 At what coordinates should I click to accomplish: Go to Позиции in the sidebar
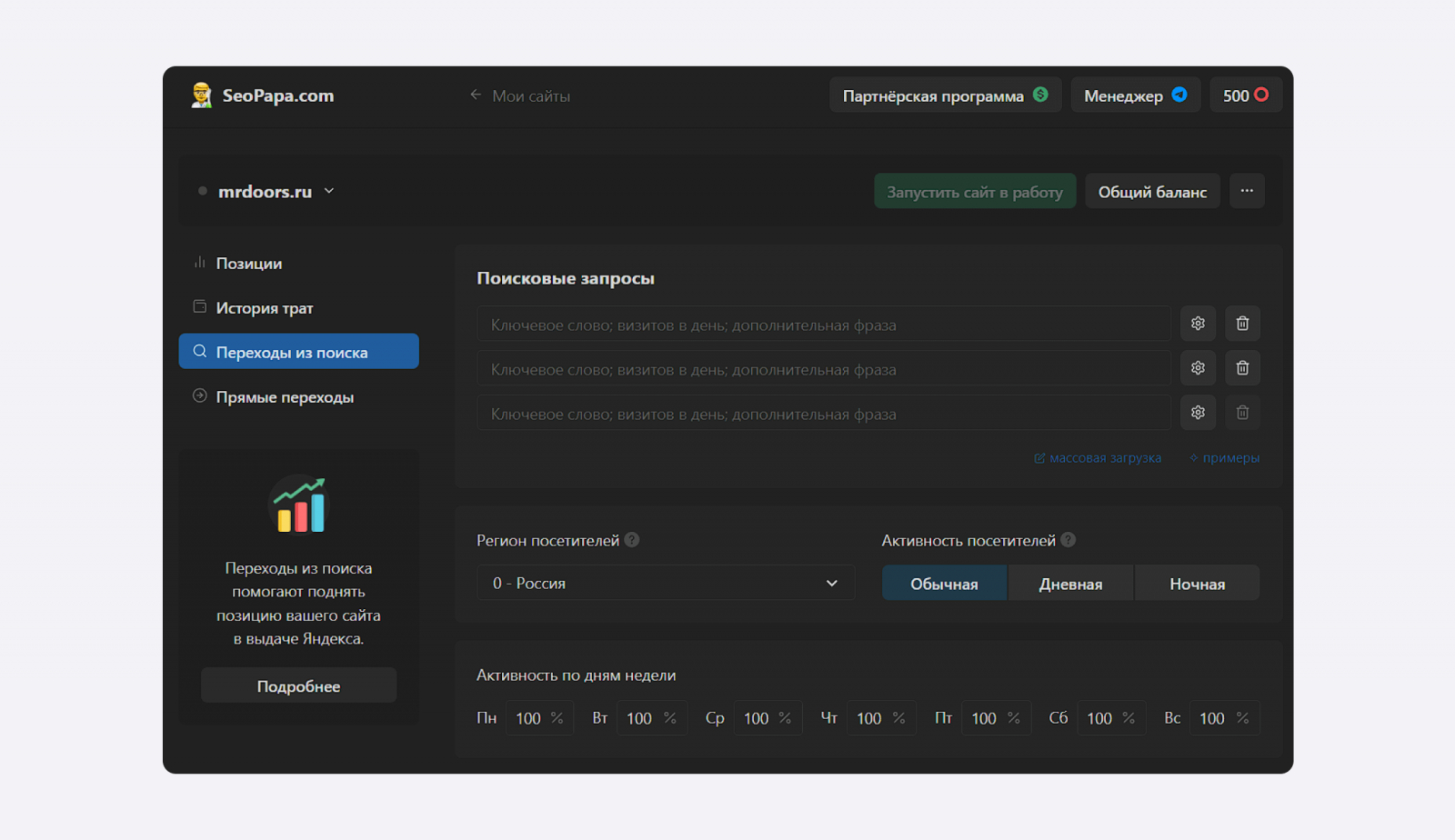[248, 264]
